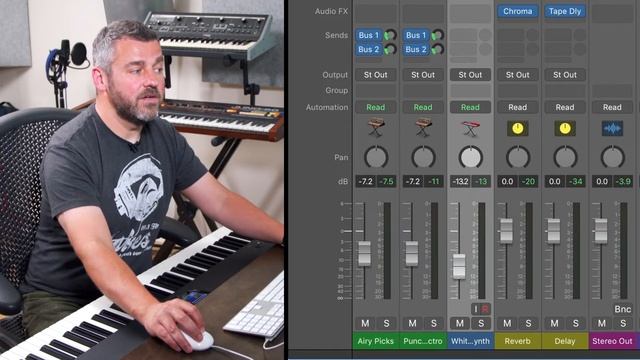The width and height of the screenshot is (640, 360).
Task: Click Whit...ynth -13.2 dB volume field
Action: (x=460, y=181)
